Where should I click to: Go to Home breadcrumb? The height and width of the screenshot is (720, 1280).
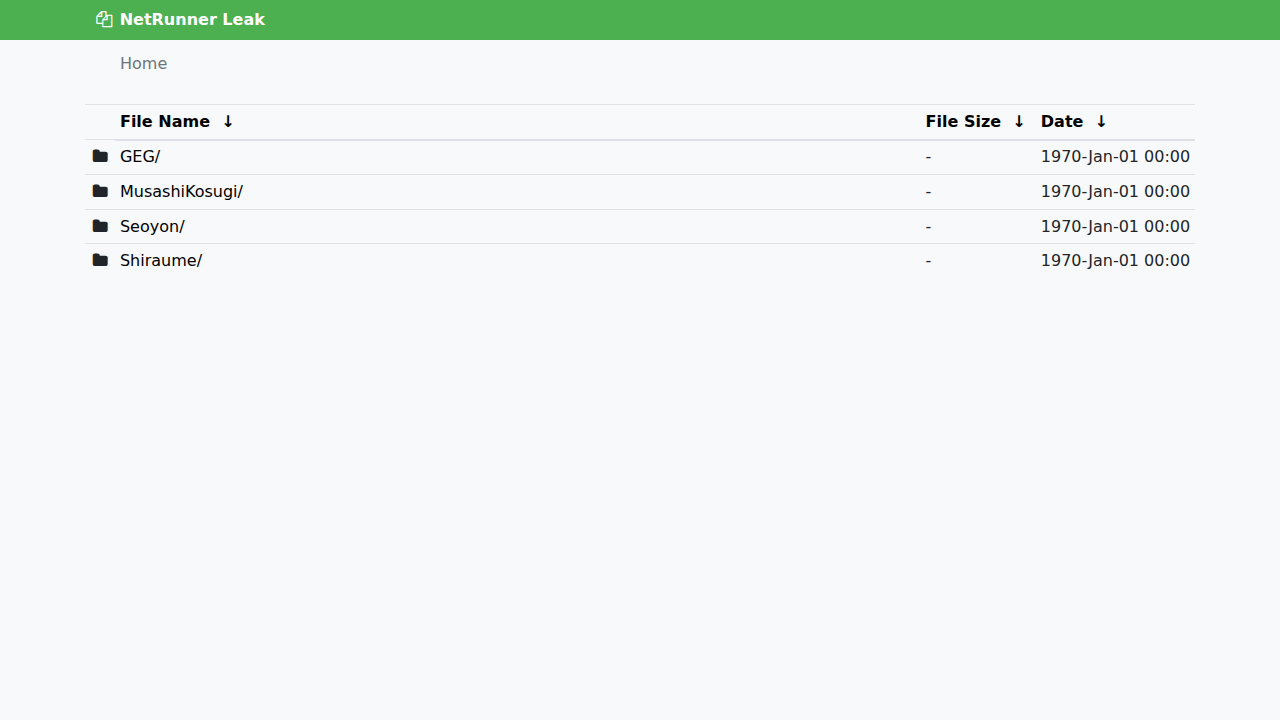pos(143,63)
